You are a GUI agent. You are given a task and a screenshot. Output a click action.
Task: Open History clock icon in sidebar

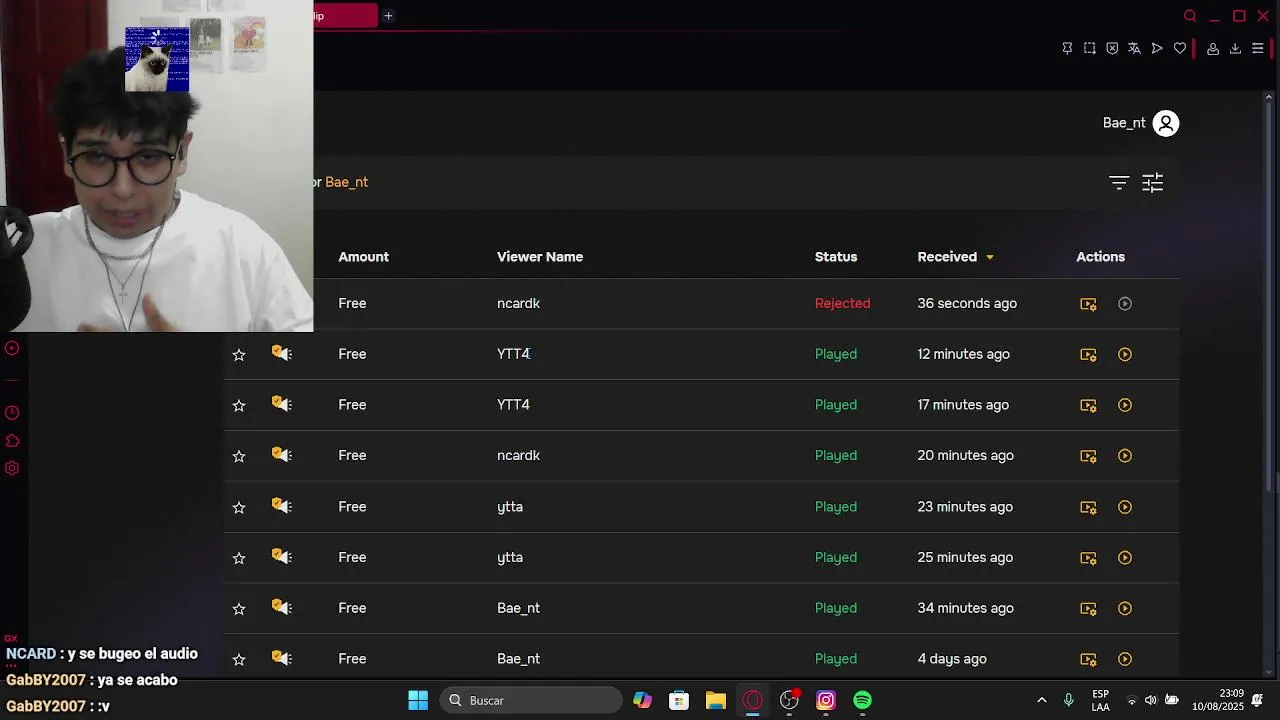[x=12, y=413]
